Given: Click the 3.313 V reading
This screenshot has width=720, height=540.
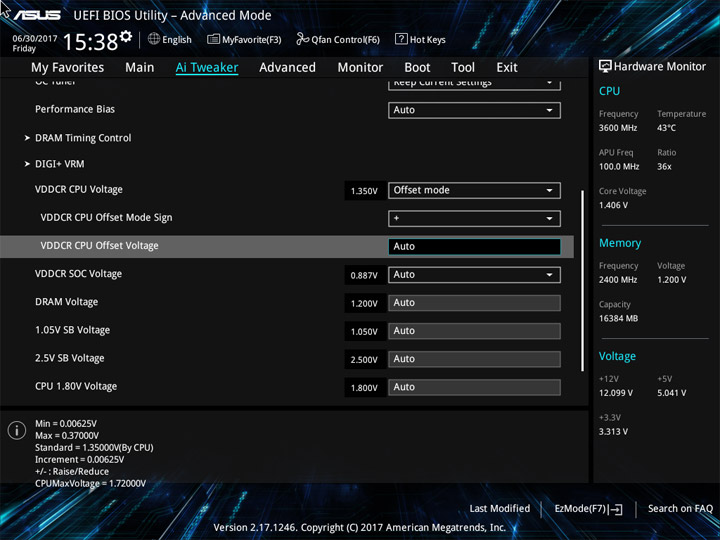Looking at the screenshot, I should (x=613, y=432).
